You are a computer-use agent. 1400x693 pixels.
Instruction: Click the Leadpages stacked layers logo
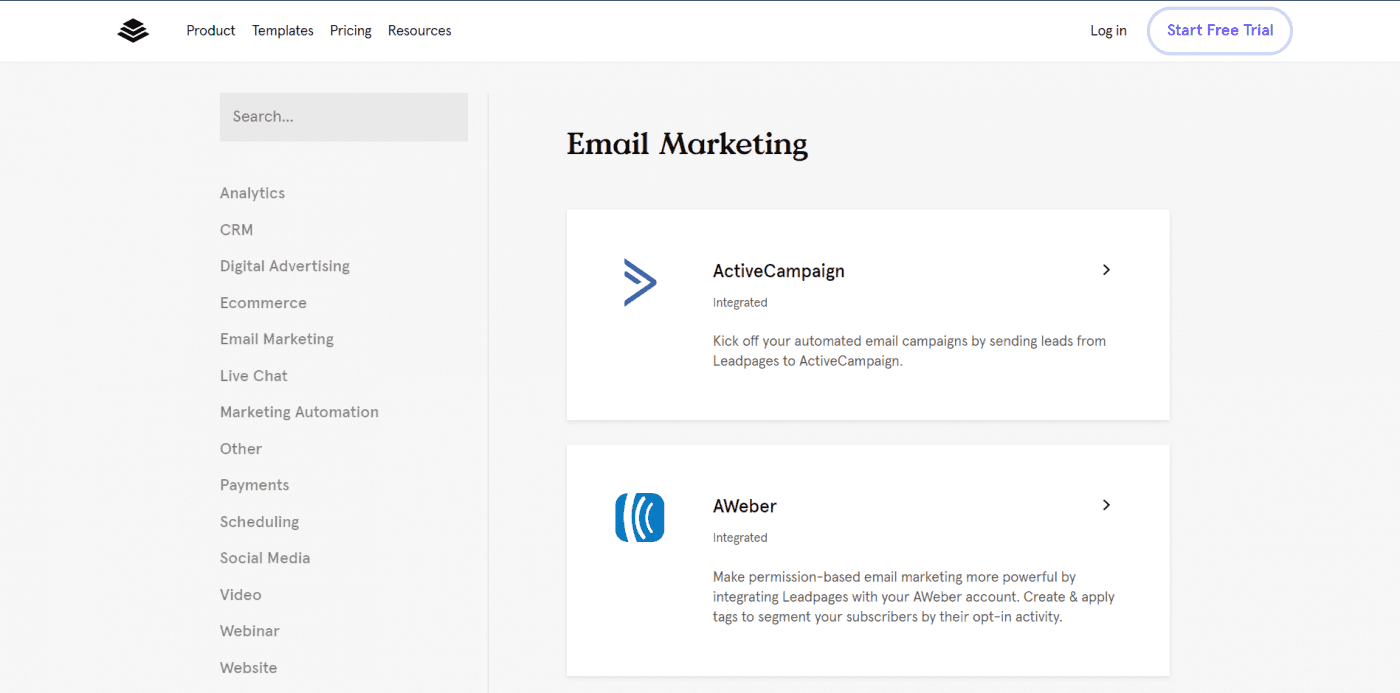pos(133,31)
